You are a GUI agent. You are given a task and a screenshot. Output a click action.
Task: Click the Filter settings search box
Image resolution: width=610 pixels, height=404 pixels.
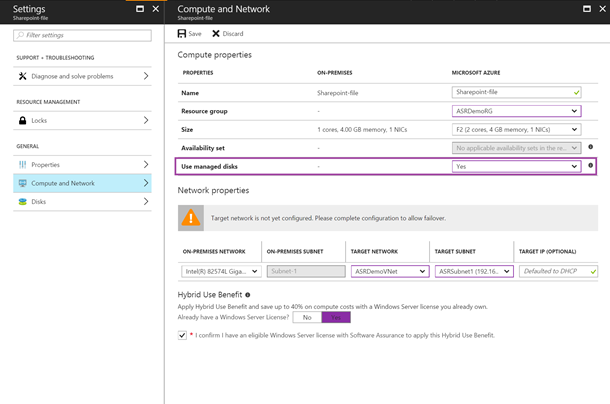tap(82, 35)
